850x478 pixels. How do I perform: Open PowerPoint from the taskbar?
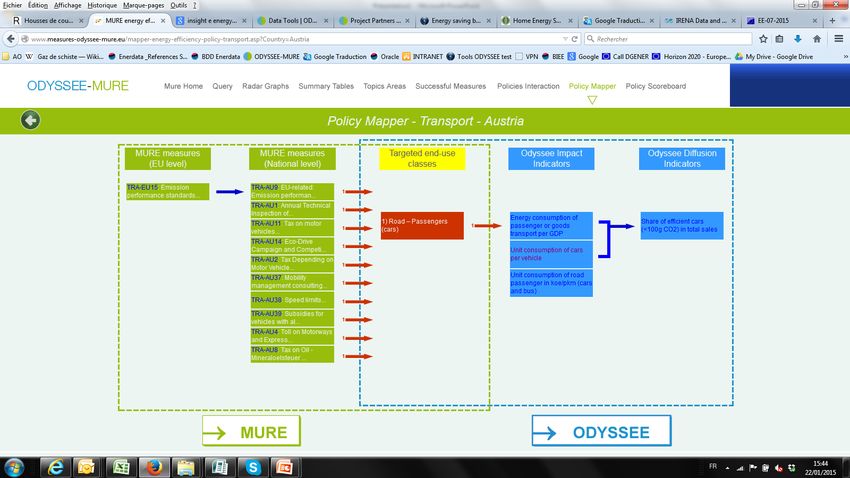click(x=285, y=467)
